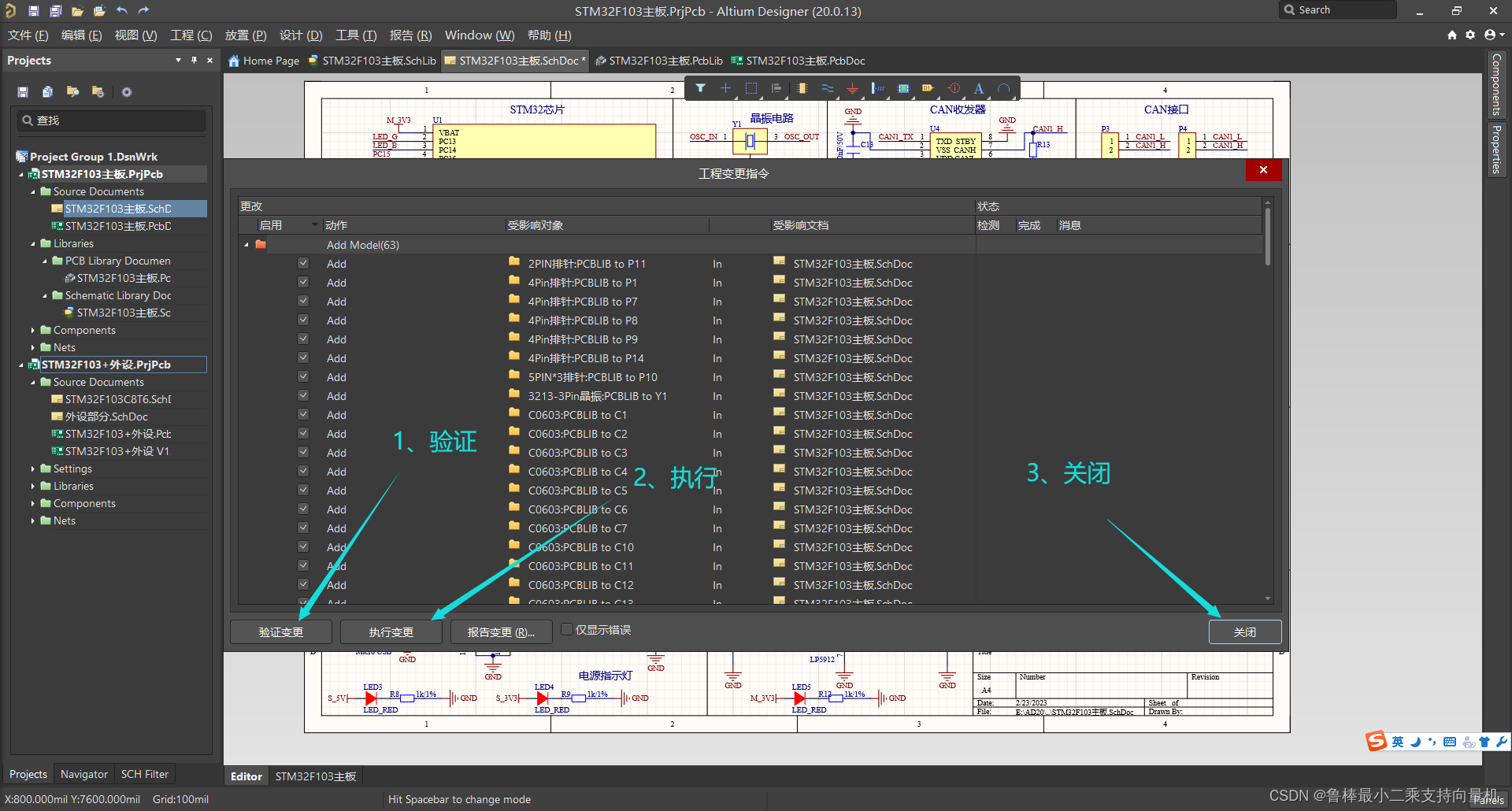Viewport: 1512px width, 811px height.
Task: Click the Redo arrow
Action: coord(143,11)
